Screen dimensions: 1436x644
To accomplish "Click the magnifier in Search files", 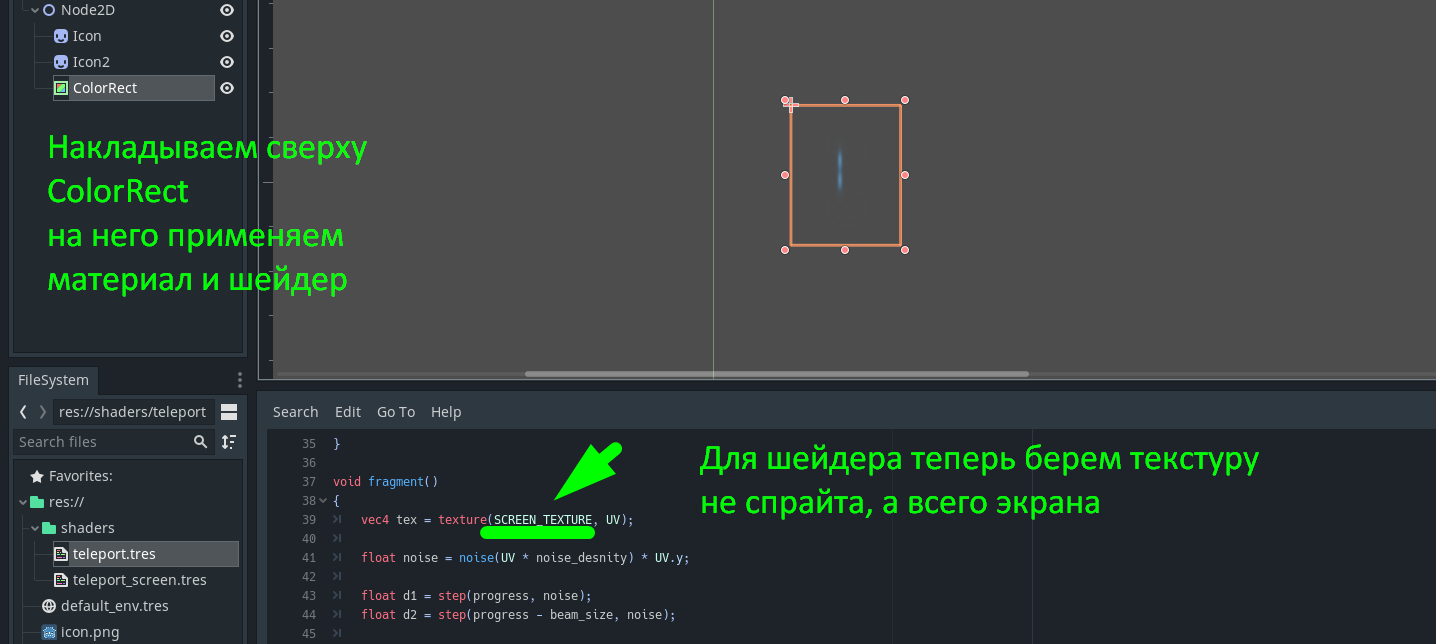I will (x=201, y=442).
